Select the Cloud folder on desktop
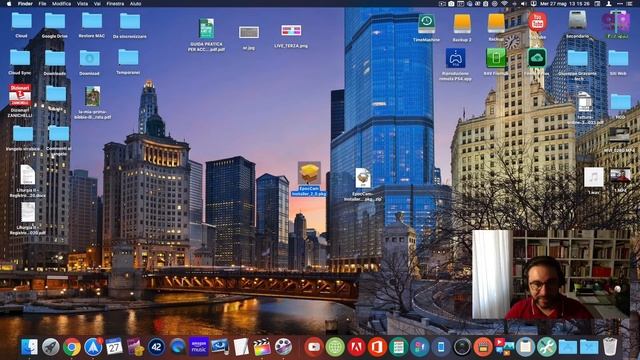Image resolution: width=640 pixels, height=360 pixels. tap(22, 21)
